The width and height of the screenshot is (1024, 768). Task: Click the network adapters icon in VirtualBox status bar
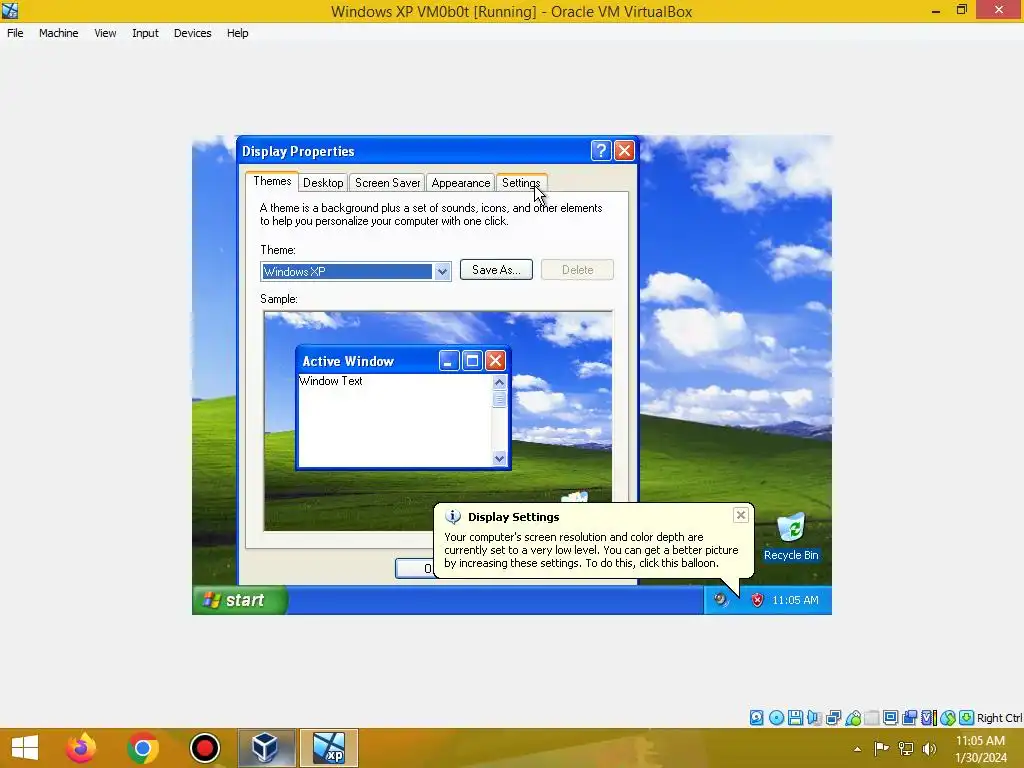833,718
